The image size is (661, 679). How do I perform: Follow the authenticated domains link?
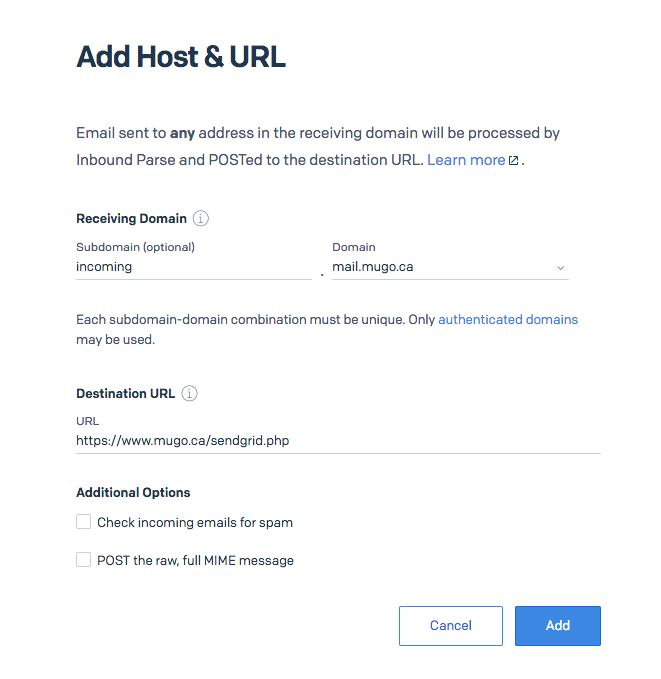(508, 320)
